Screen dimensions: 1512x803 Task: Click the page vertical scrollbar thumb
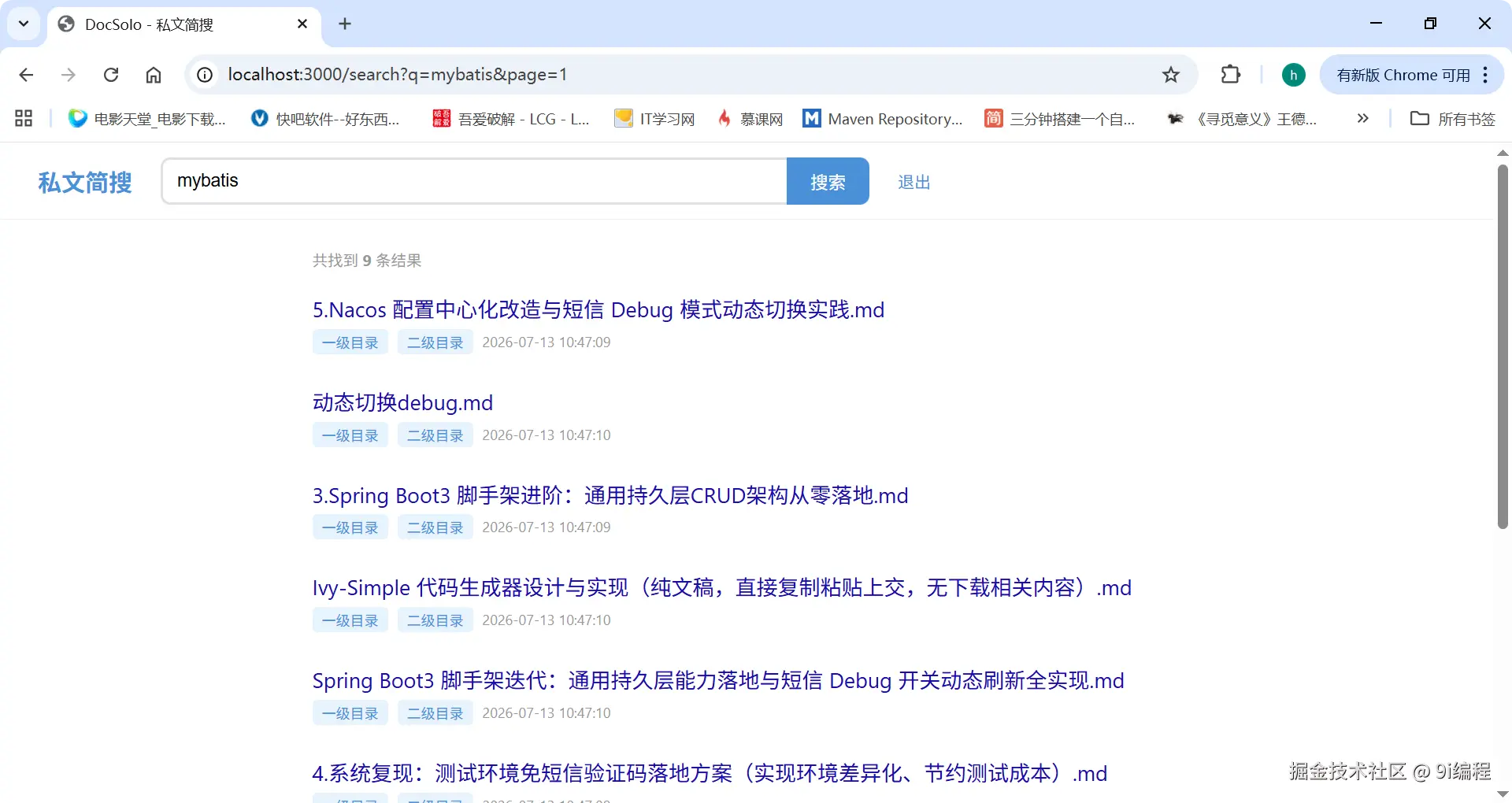1503,346
